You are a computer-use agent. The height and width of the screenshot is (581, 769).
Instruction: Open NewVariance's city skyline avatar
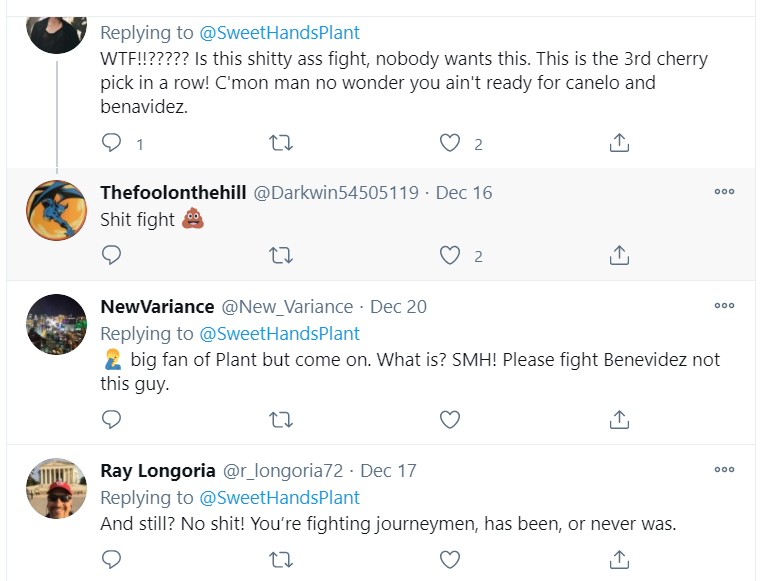(54, 324)
